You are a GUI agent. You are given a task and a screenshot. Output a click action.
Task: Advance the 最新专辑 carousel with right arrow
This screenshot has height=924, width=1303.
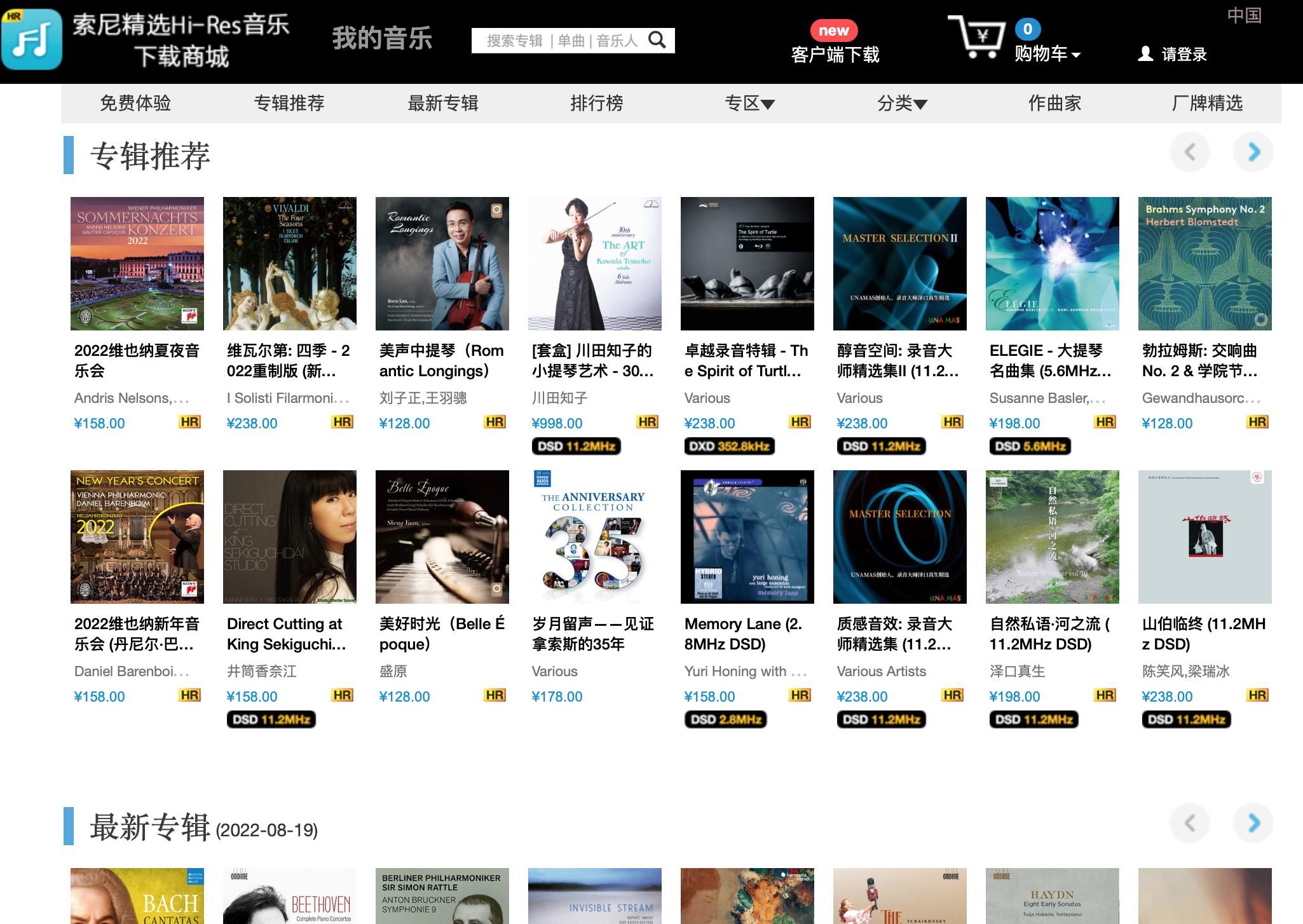point(1253,823)
